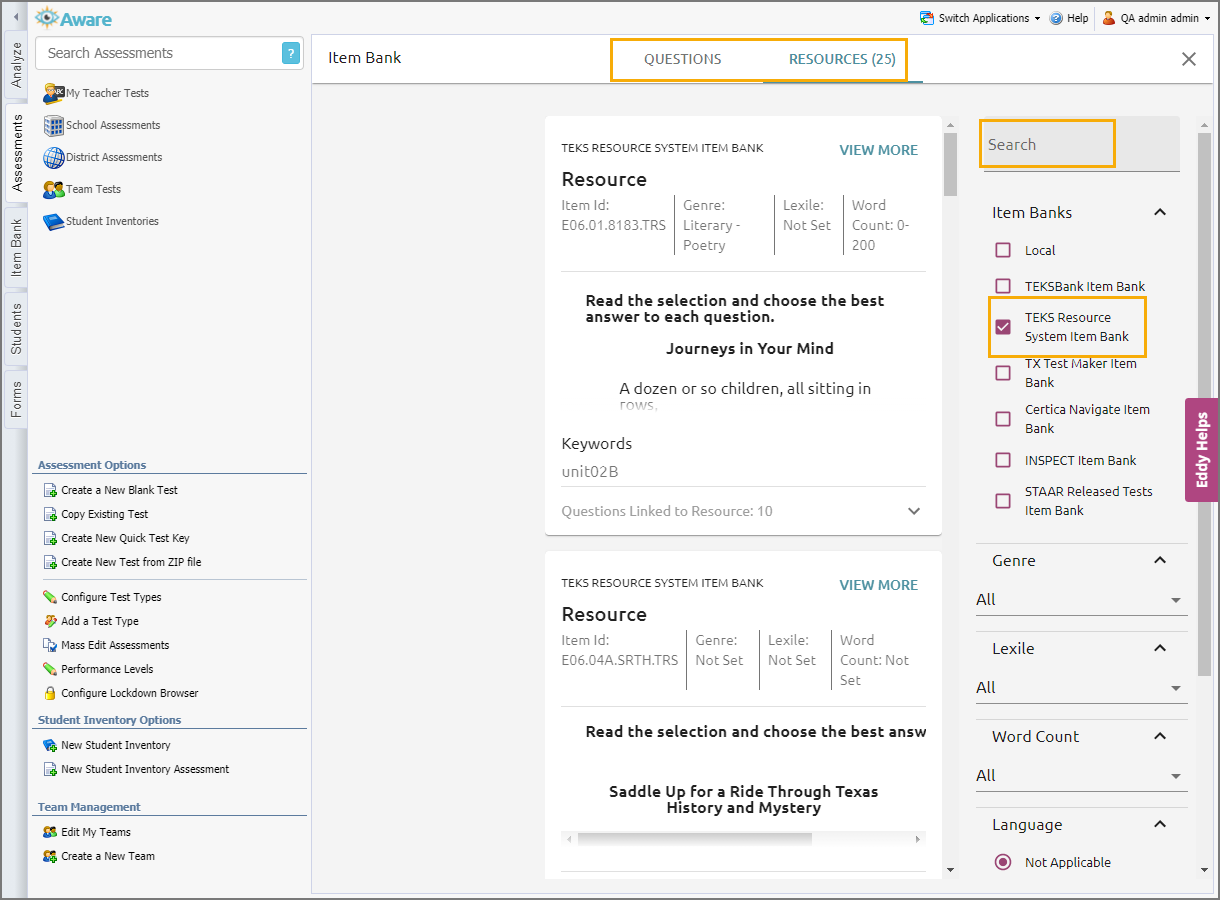Screen dimensions: 1220x900
Task: Open the Forms side tab
Action: click(16, 399)
